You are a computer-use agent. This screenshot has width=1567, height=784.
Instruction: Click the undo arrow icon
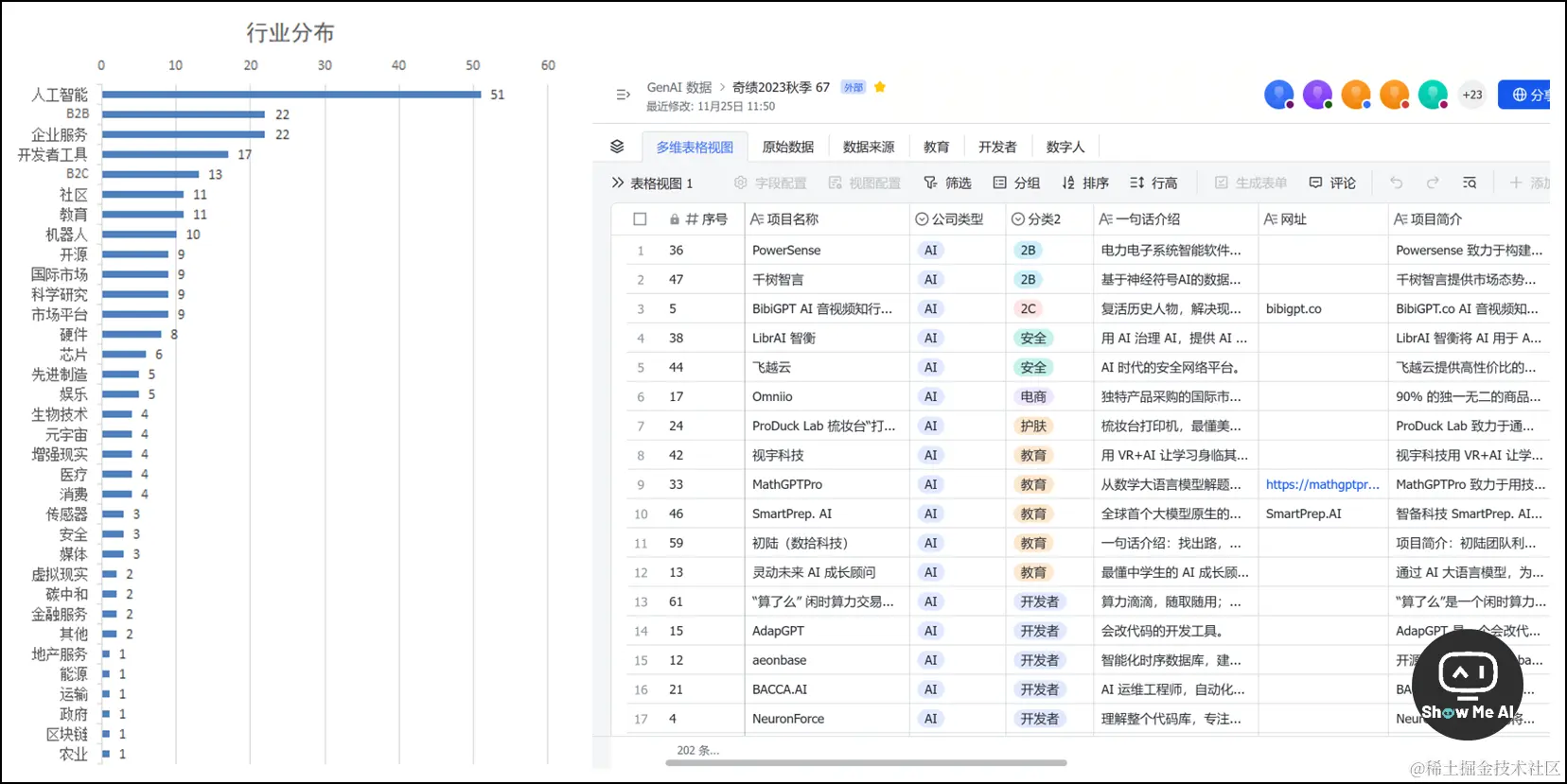[x=1396, y=183]
